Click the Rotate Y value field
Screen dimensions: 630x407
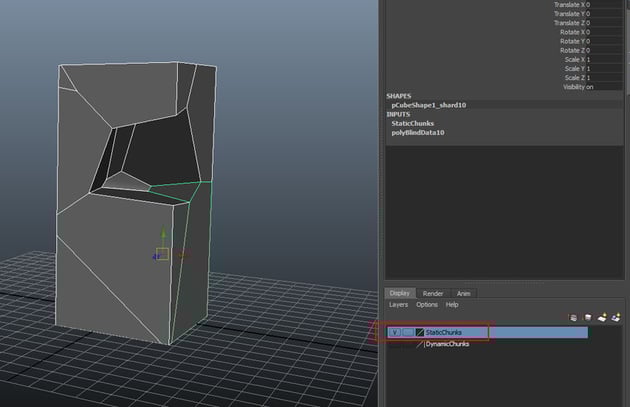[x=604, y=41]
